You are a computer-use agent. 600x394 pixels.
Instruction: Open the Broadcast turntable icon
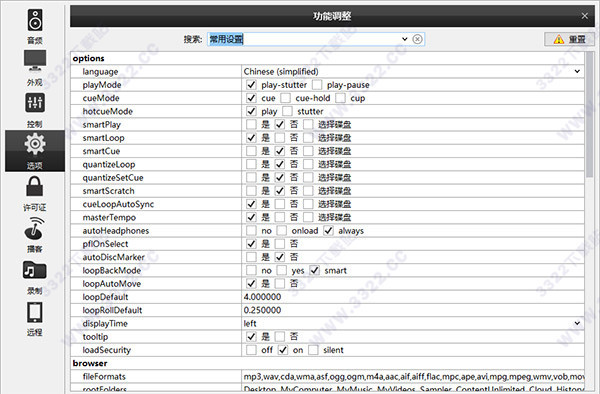pos(35,228)
